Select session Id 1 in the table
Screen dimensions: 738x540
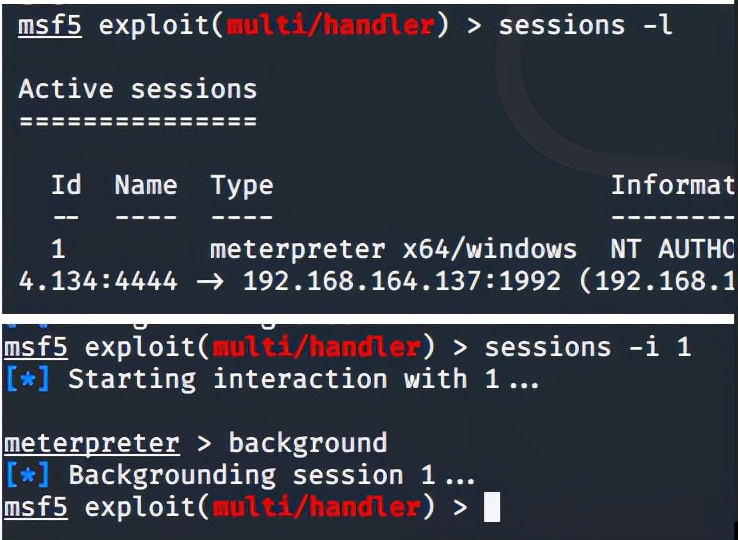coord(58,249)
